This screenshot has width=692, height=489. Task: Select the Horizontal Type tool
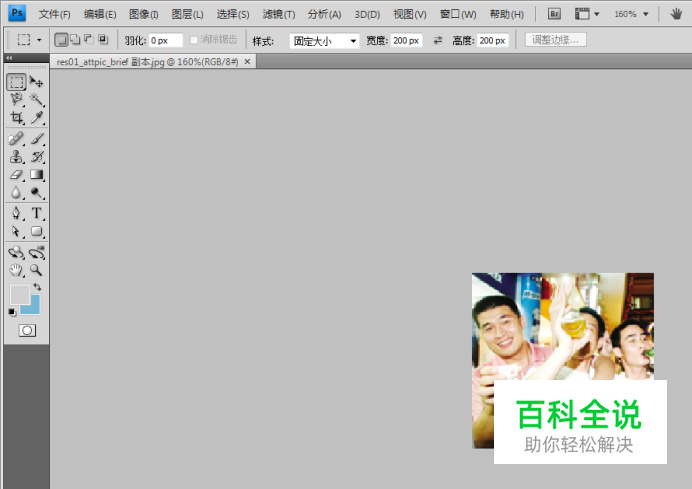[x=36, y=214]
